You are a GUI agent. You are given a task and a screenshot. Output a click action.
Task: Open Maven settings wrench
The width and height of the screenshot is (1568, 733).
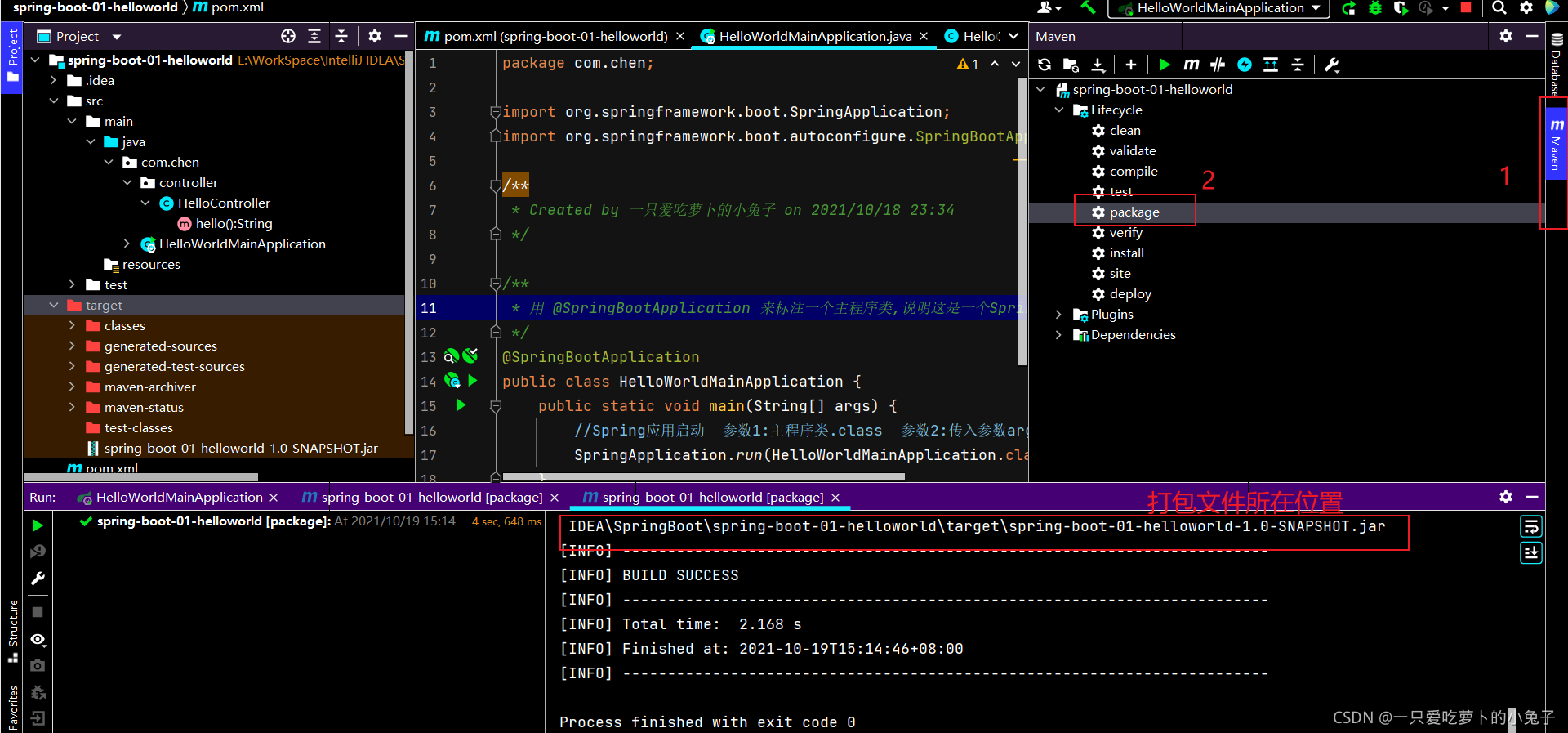click(1332, 65)
